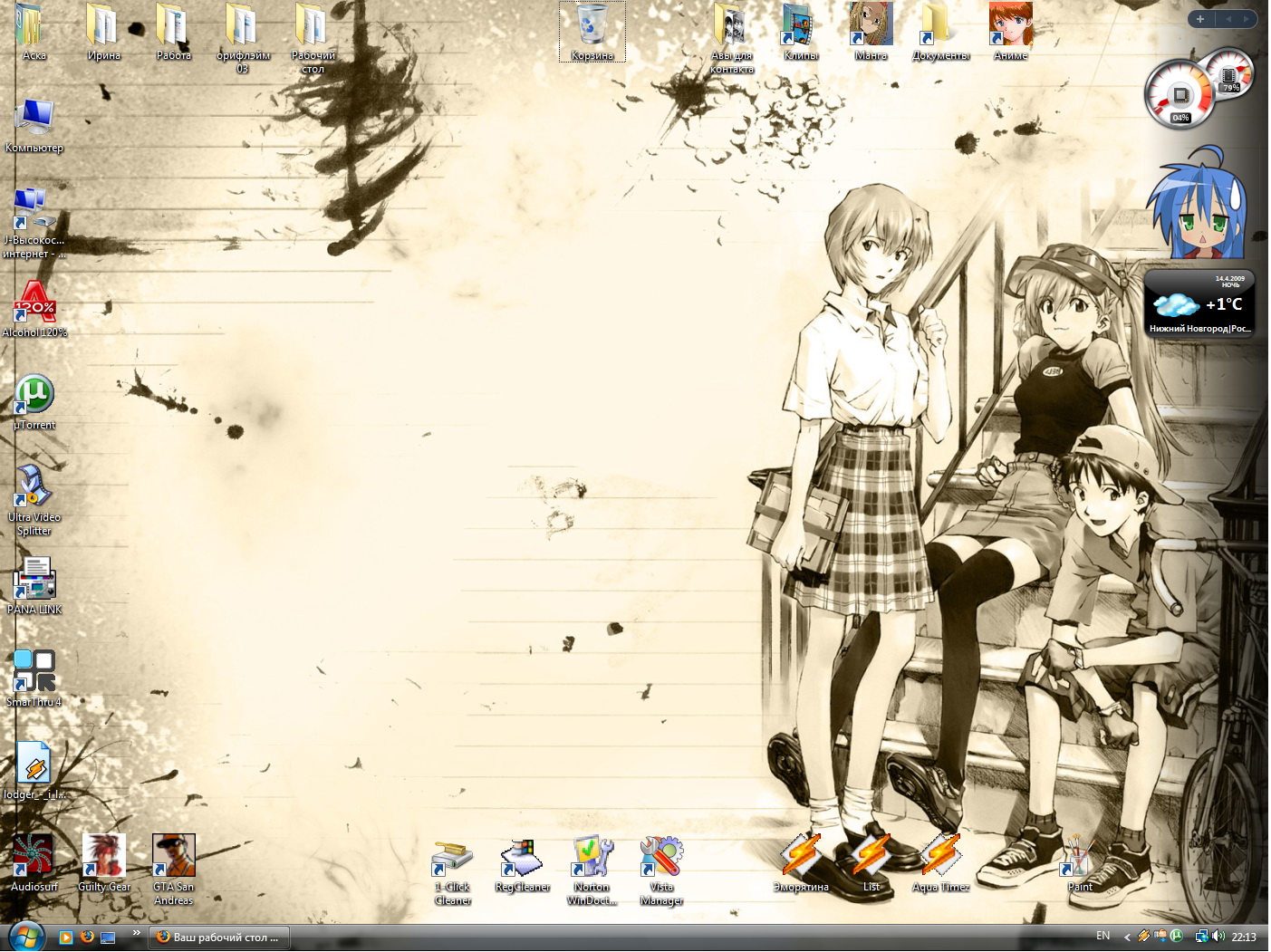Image resolution: width=1271 pixels, height=952 pixels.
Task: Select the lodger playlist file icon
Action: pos(34,771)
